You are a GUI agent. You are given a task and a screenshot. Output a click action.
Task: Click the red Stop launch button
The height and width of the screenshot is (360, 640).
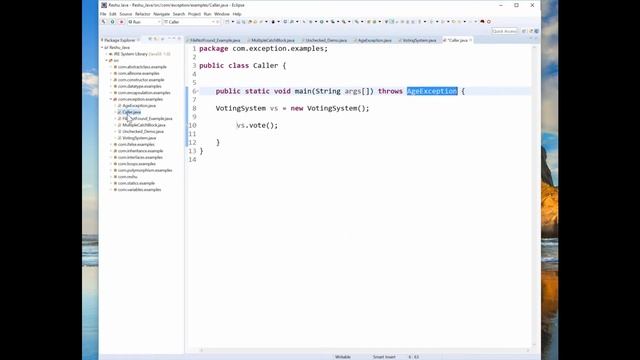pyautogui.click(x=121, y=22)
